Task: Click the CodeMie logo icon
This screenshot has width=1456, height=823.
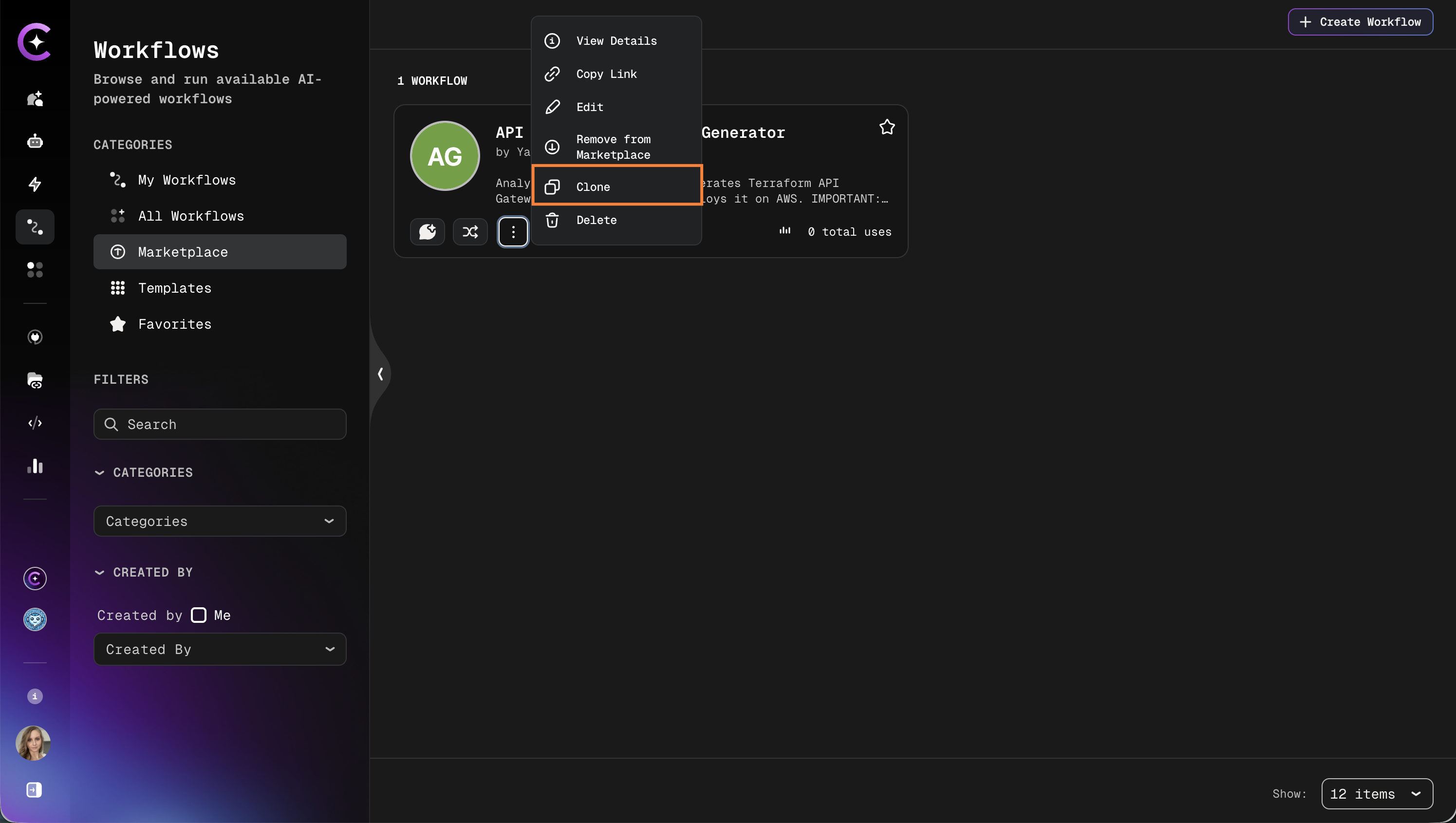Action: [x=35, y=41]
